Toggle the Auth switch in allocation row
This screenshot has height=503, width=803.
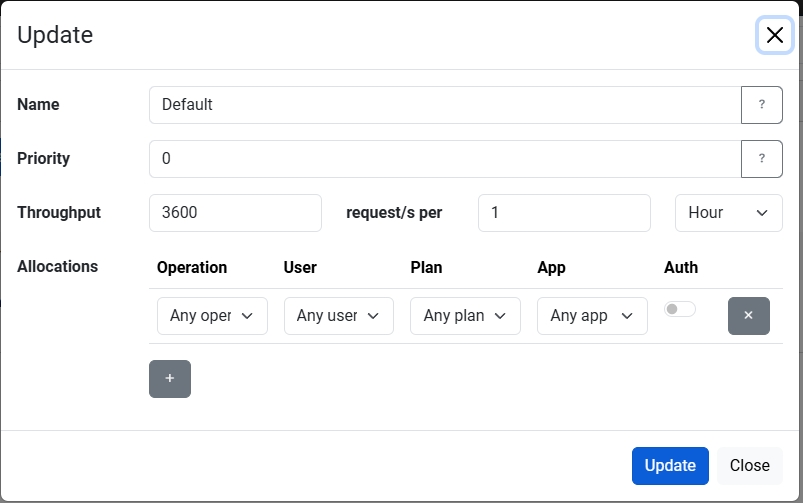coord(680,309)
